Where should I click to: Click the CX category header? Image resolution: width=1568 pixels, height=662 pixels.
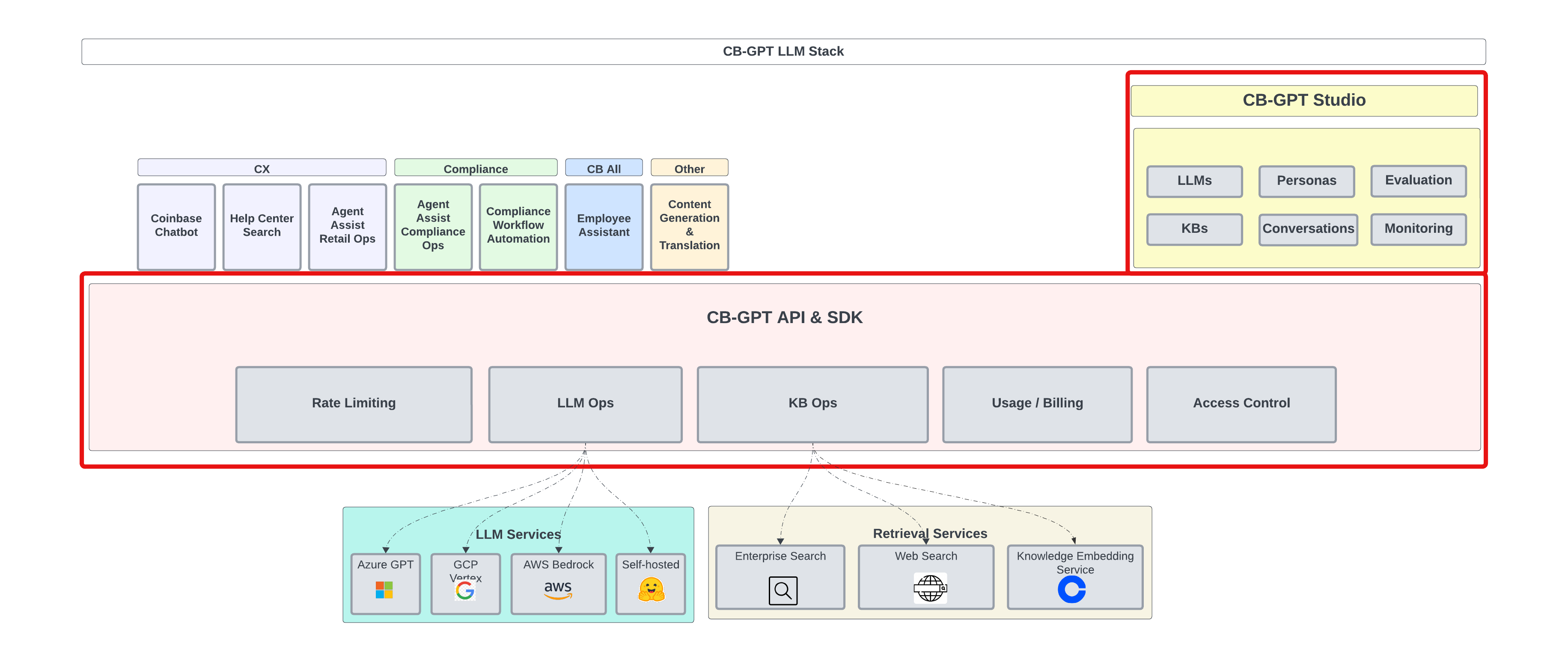tap(262, 168)
